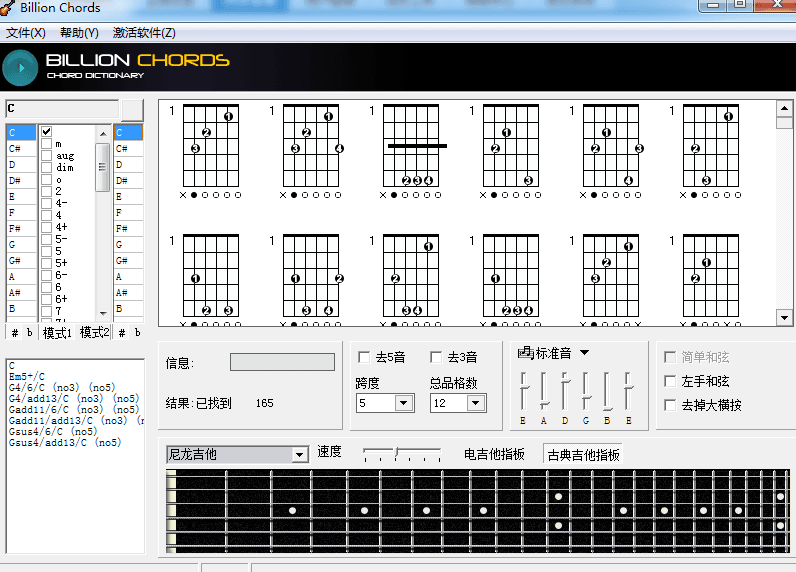
Task: Select root note C# in the left root list
Action: pos(21,149)
